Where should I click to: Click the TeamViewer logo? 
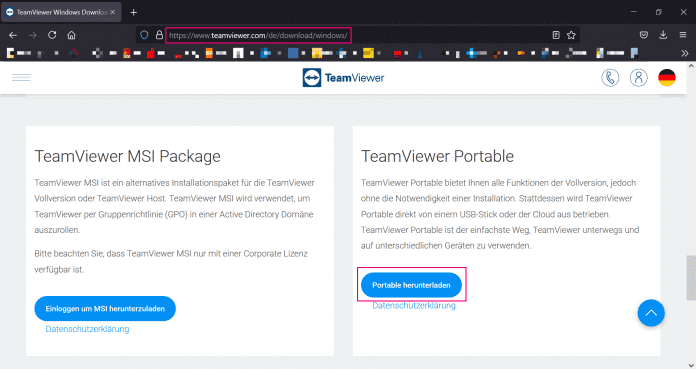click(343, 78)
